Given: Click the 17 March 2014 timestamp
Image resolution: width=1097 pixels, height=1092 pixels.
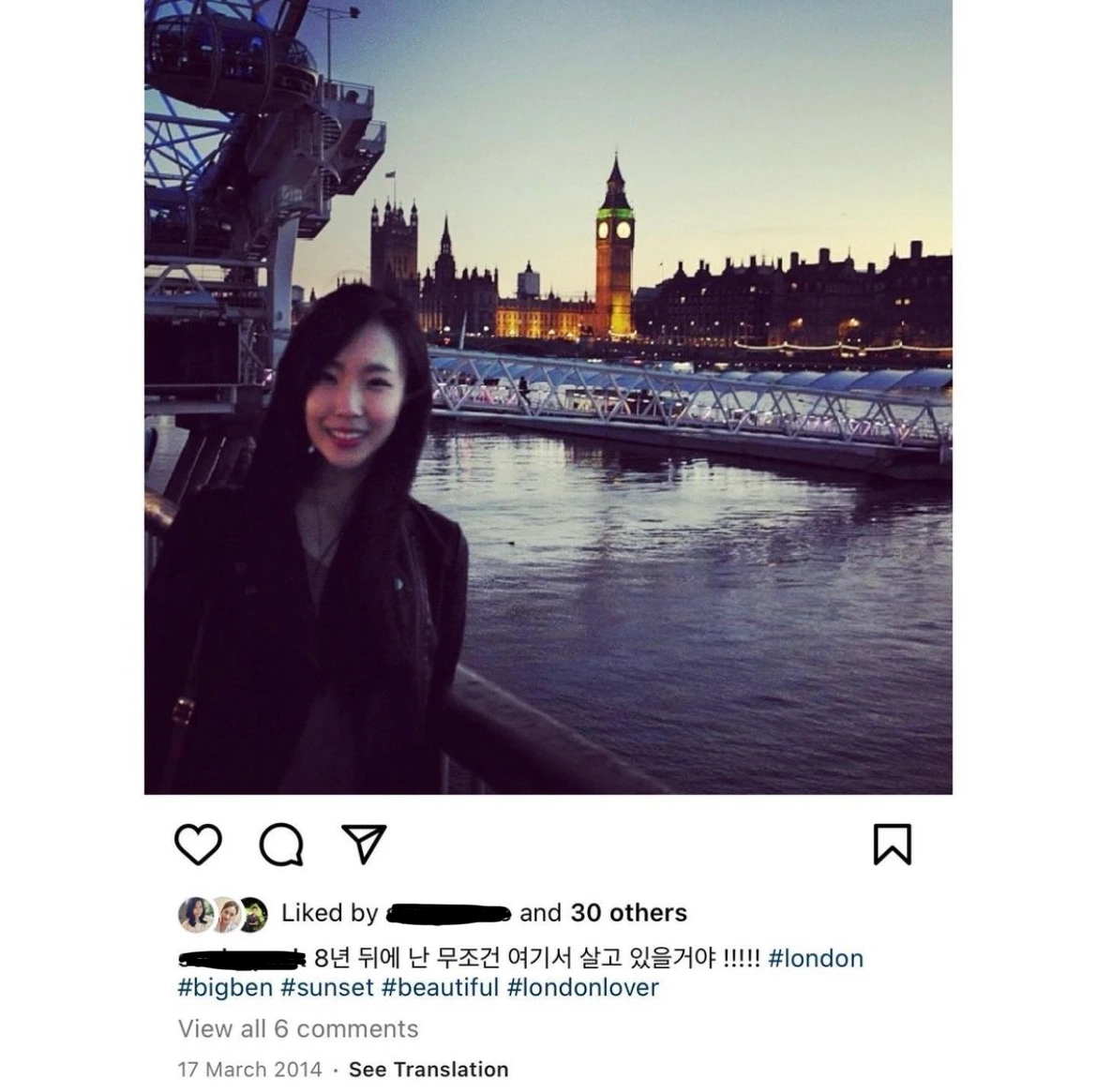Looking at the screenshot, I should pyautogui.click(x=249, y=1069).
